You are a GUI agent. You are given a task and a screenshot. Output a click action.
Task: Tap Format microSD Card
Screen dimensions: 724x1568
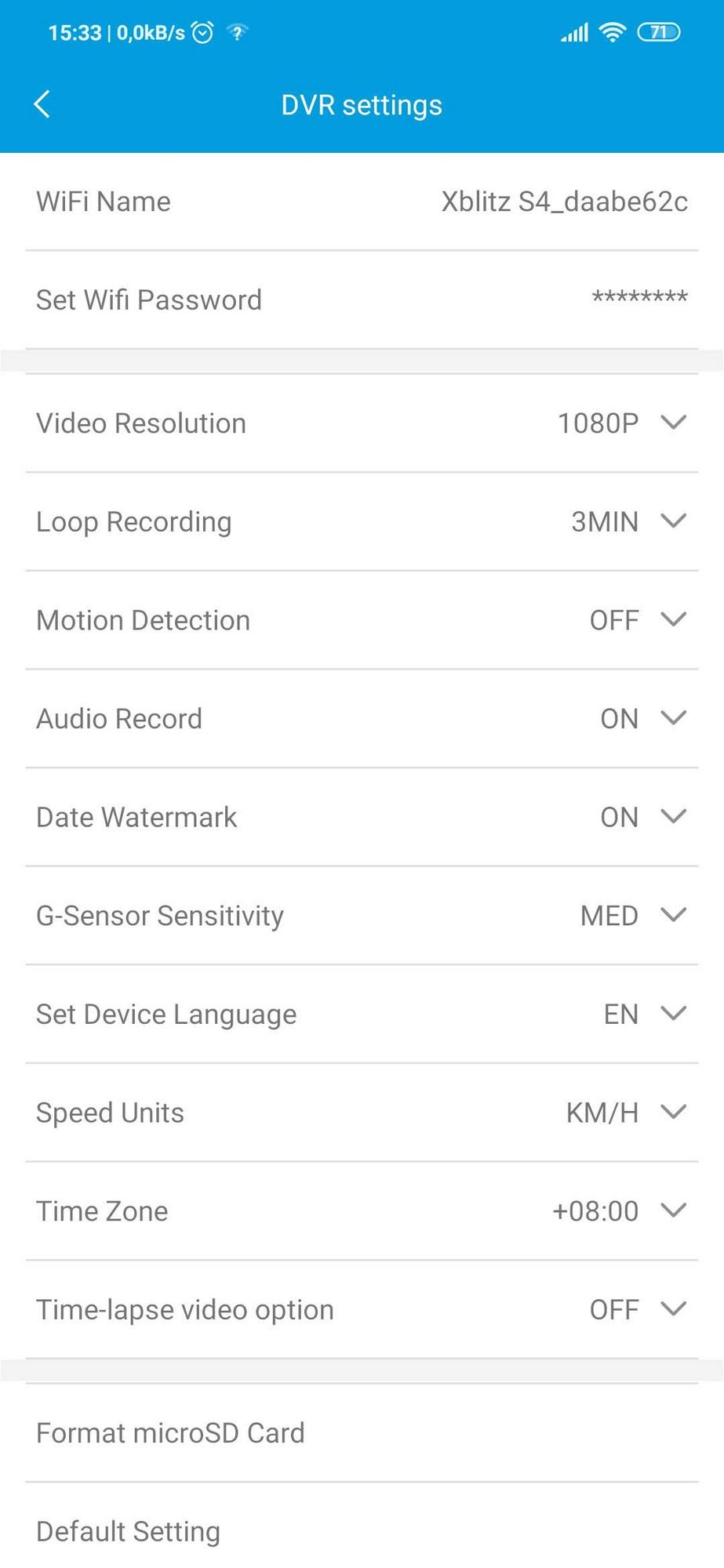tap(170, 1432)
